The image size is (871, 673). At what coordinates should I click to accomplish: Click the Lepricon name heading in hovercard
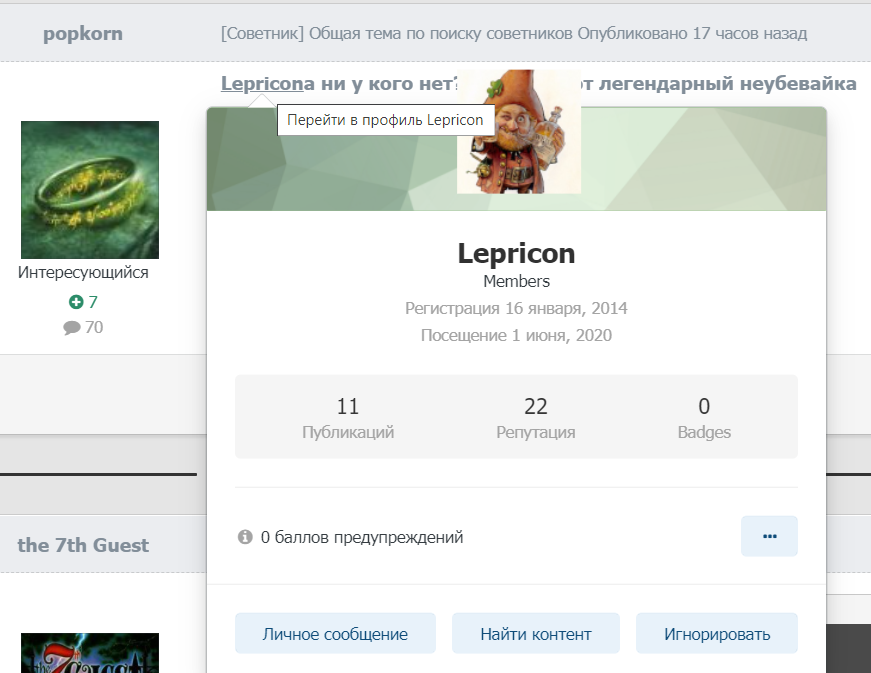coord(516,254)
